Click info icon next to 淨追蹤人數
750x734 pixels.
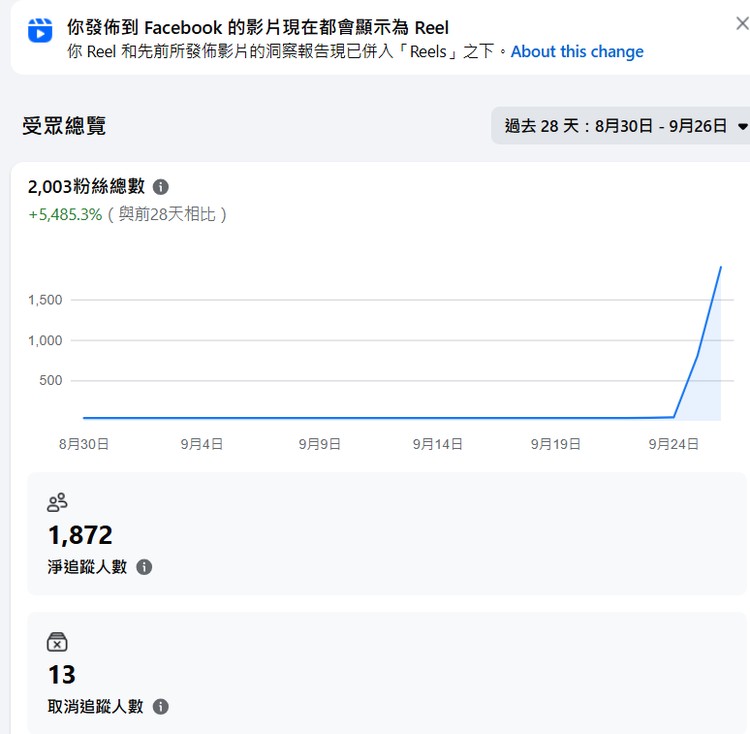[144, 567]
